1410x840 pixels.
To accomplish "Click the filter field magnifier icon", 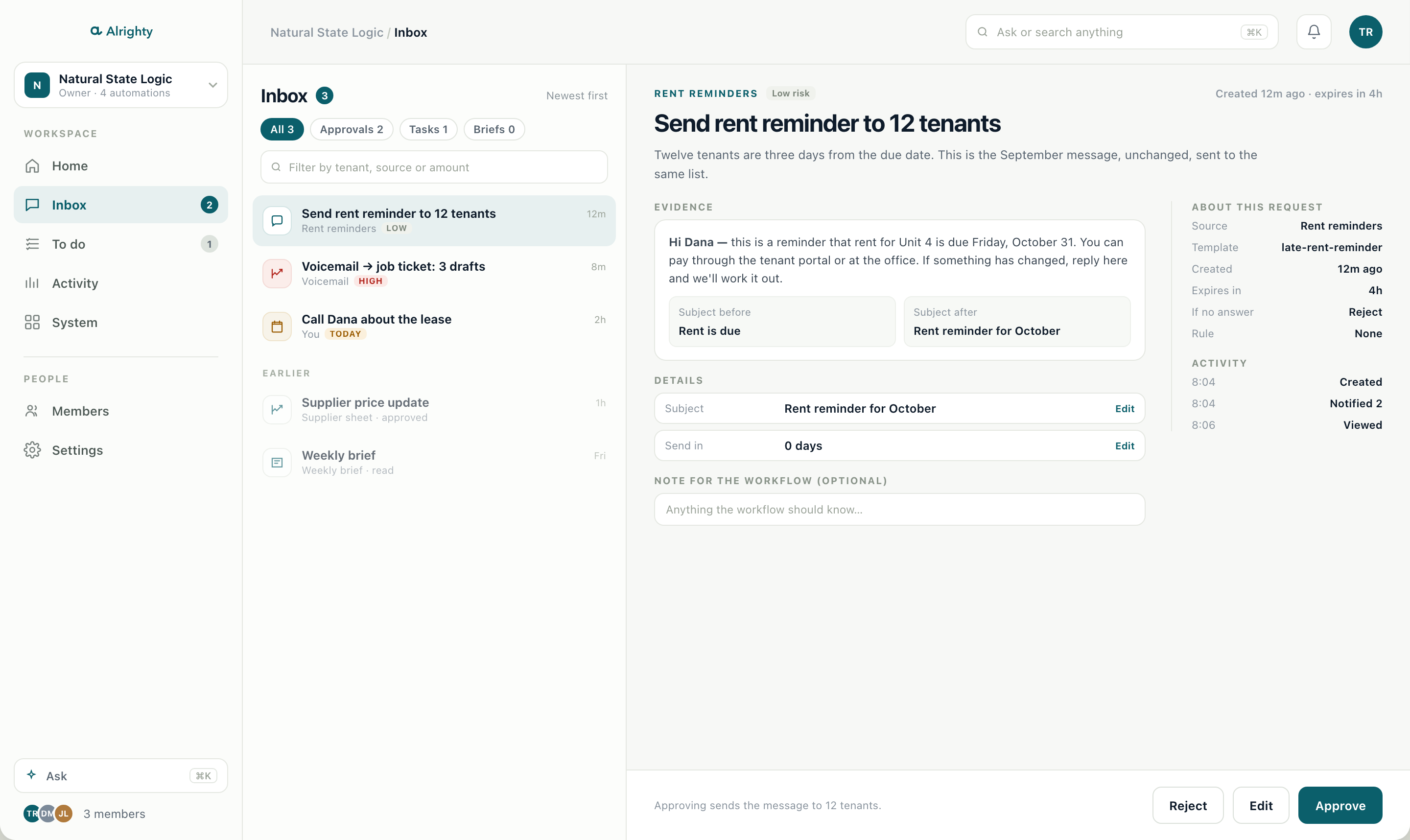I will tap(276, 167).
